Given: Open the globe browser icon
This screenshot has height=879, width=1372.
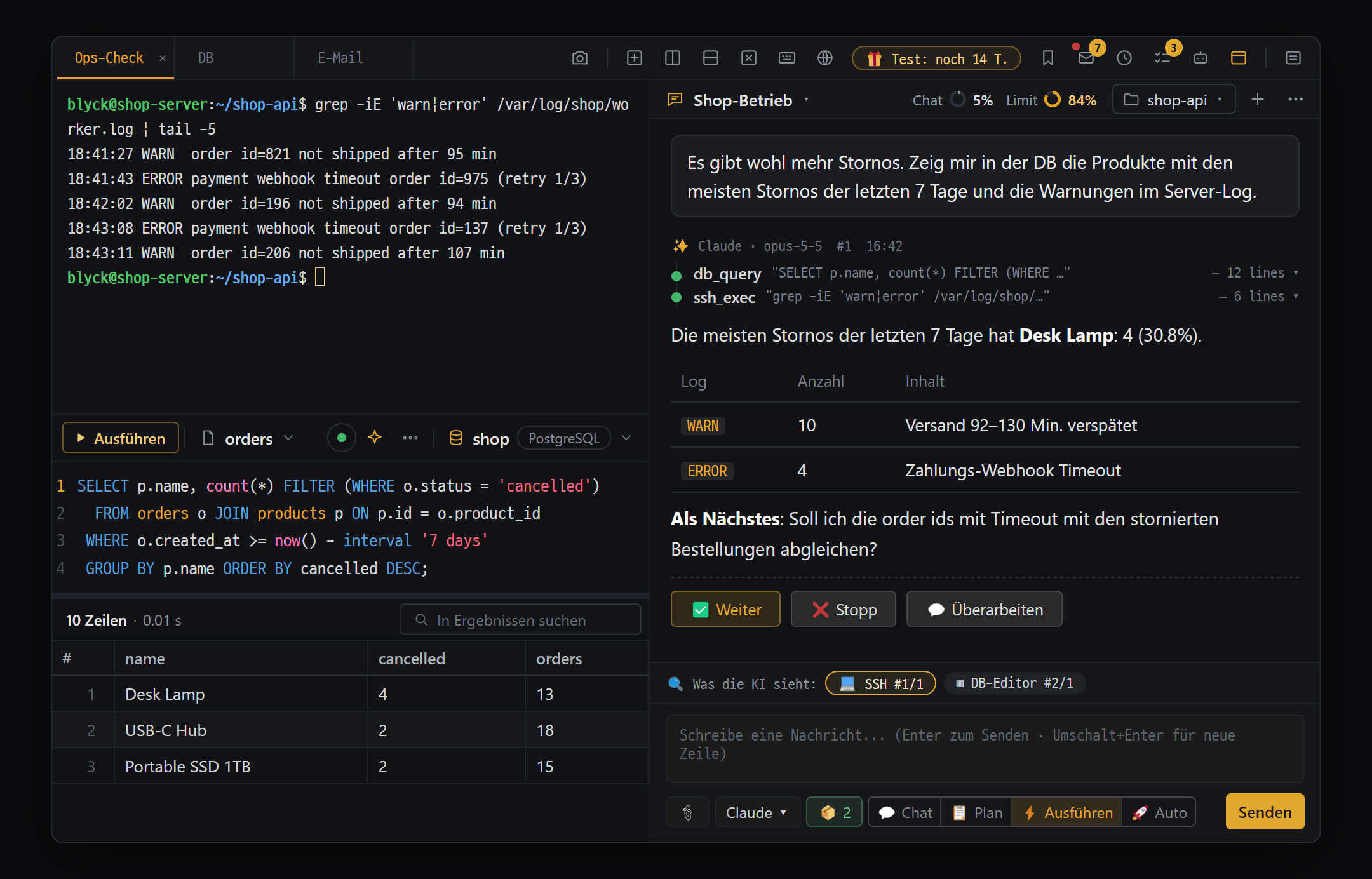Looking at the screenshot, I should coord(824,58).
